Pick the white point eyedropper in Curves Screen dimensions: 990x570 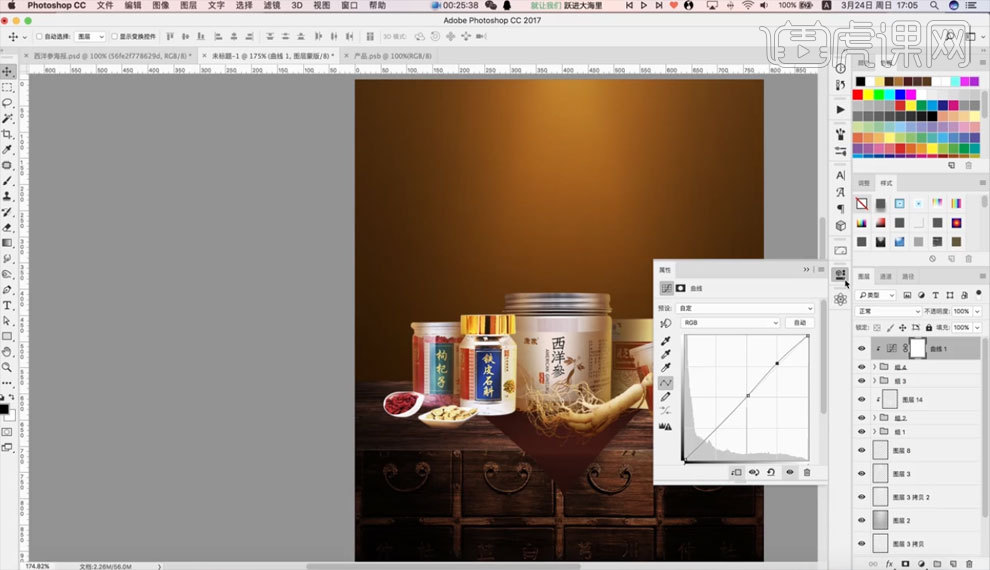pyautogui.click(x=665, y=368)
